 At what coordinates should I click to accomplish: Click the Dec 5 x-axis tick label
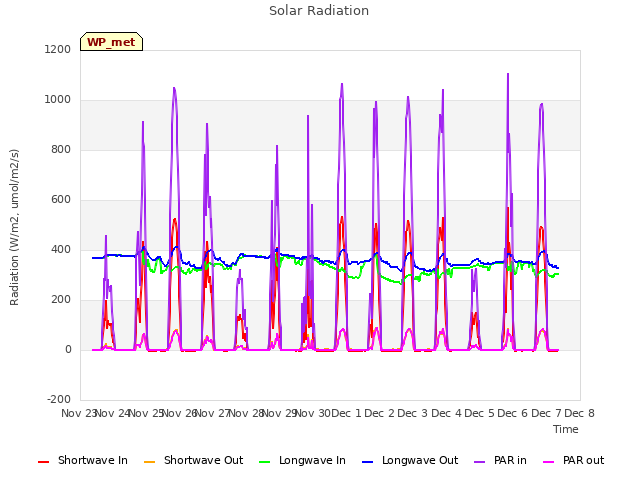pos(480,413)
